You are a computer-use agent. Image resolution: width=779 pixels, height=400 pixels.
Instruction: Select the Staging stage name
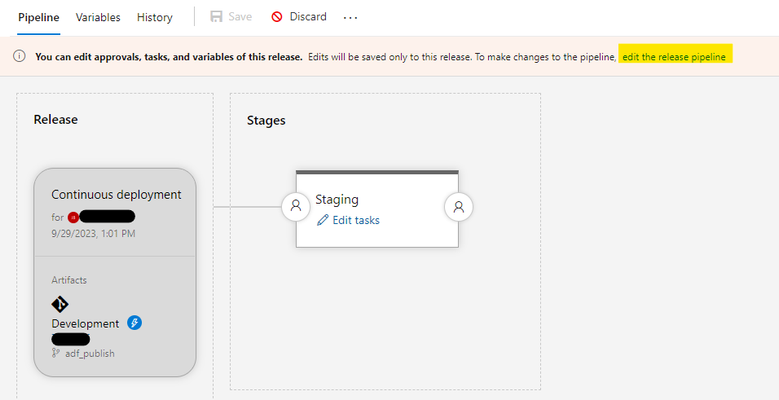[337, 200]
